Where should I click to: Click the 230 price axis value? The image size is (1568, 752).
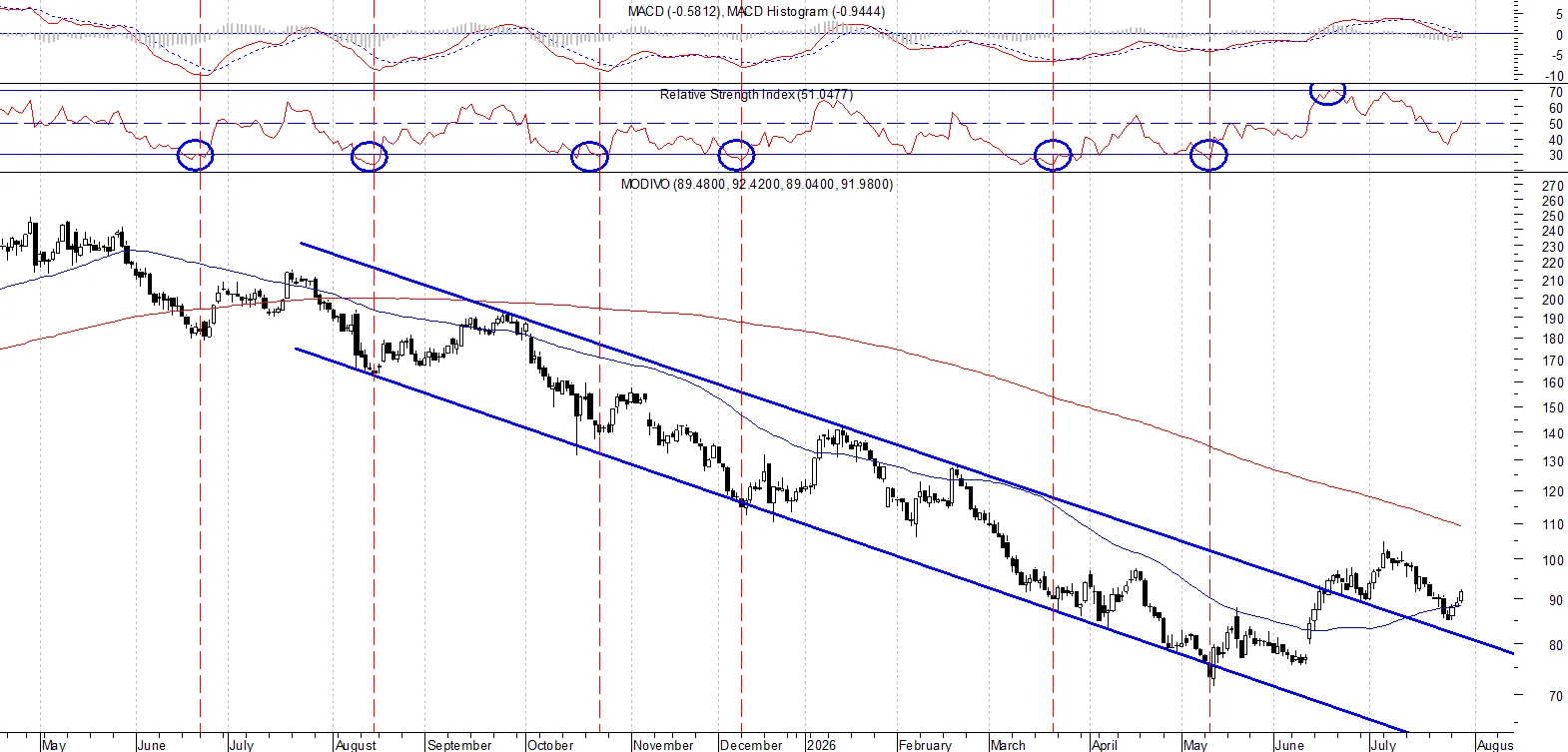tap(1553, 247)
